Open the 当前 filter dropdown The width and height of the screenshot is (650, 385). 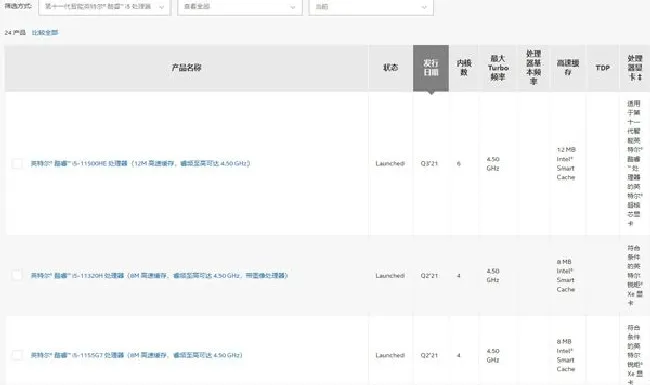(371, 7)
